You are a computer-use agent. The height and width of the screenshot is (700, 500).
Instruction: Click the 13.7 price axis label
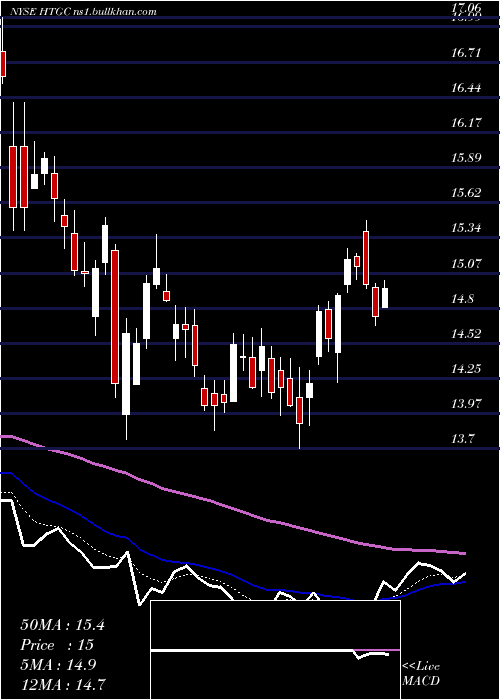(462, 439)
